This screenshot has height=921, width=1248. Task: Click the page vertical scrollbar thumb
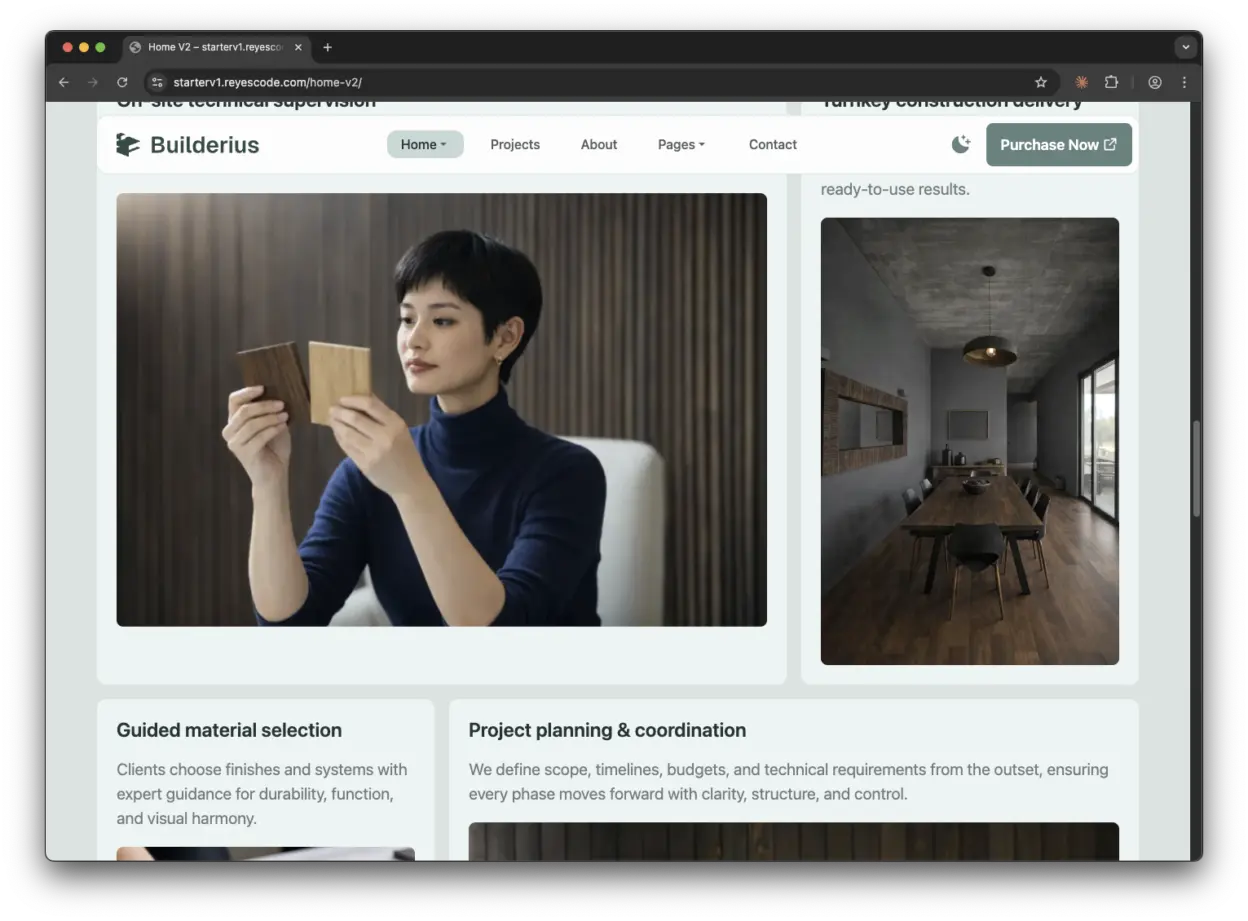pos(1196,468)
